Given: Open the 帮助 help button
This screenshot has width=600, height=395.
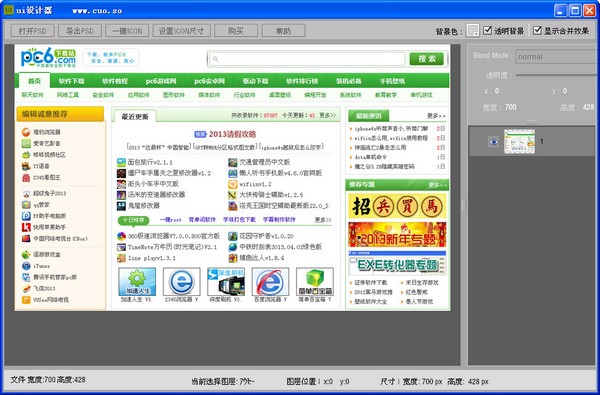Looking at the screenshot, I should click(x=284, y=31).
